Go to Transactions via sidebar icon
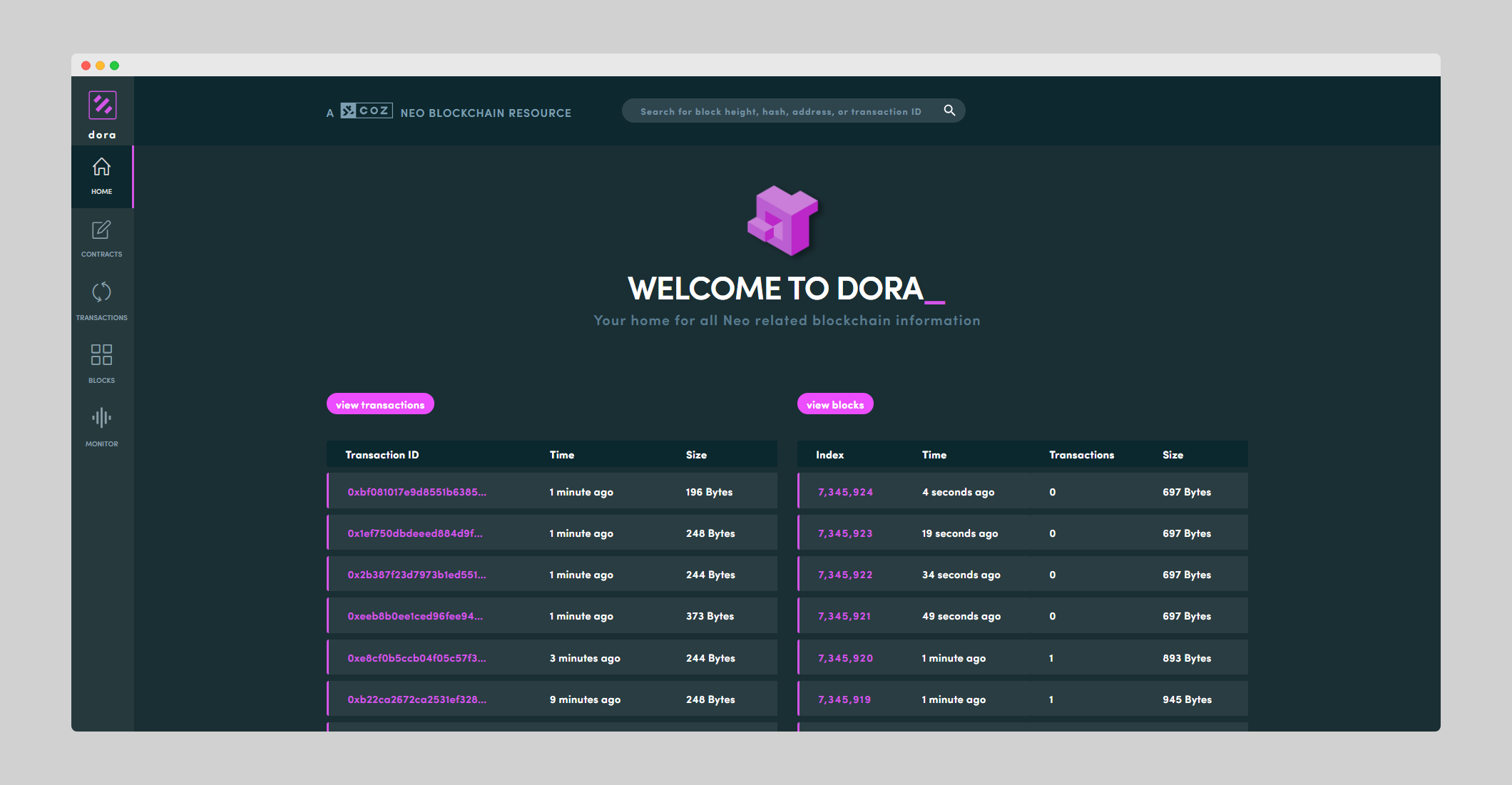This screenshot has width=1512, height=785. pyautogui.click(x=101, y=292)
